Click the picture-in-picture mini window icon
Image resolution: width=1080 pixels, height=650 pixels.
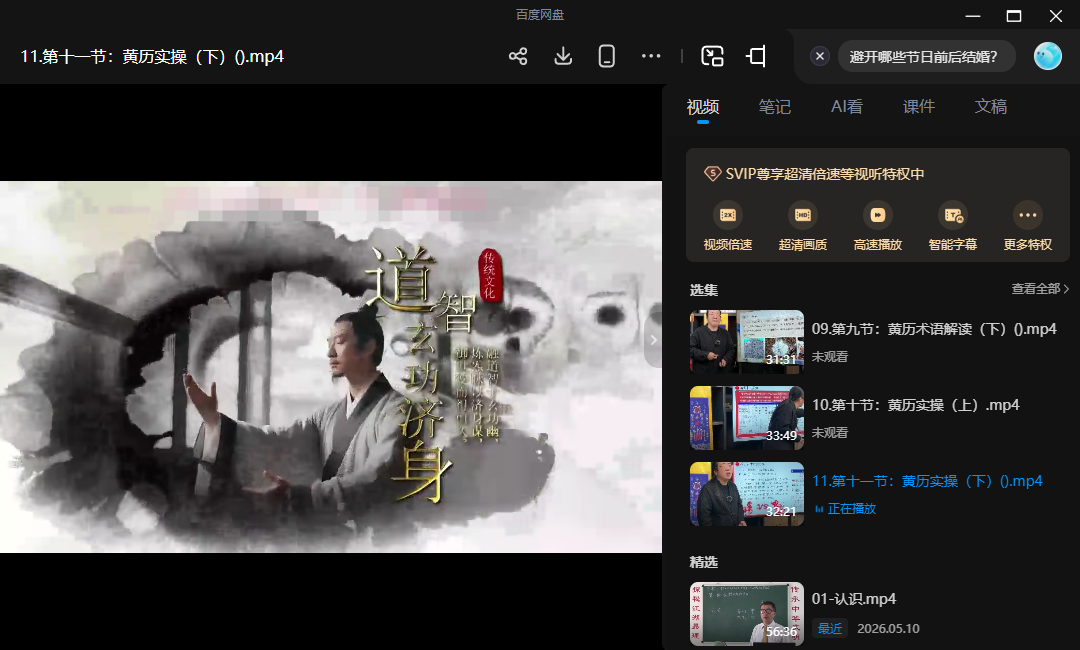[712, 56]
